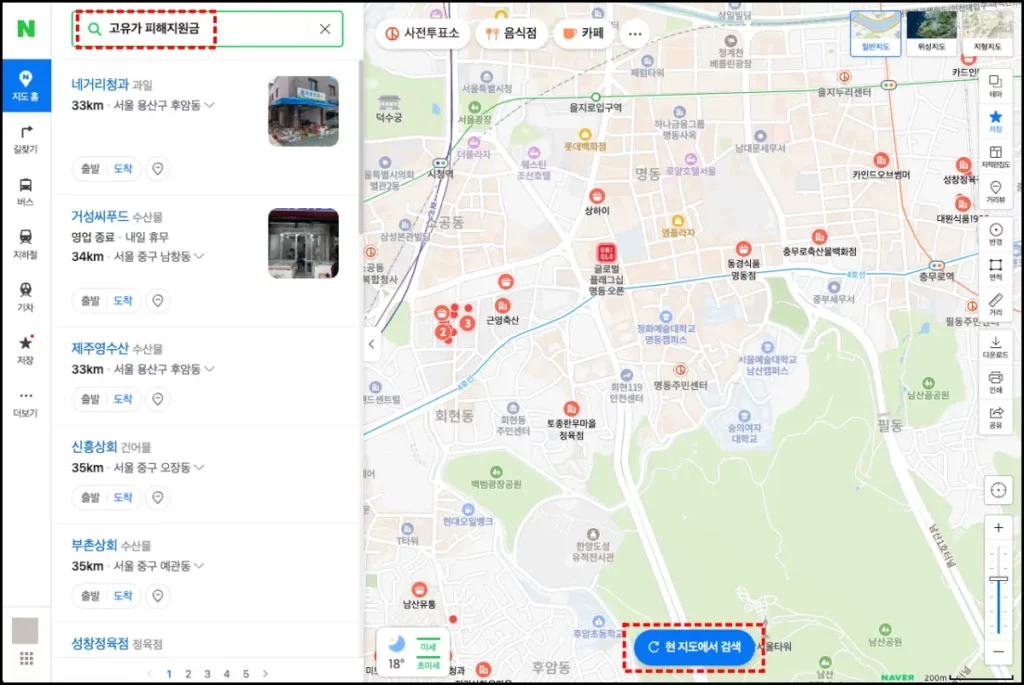The height and width of the screenshot is (685, 1024).
Task: Open the 버스 bus sidebar item
Action: [25, 191]
